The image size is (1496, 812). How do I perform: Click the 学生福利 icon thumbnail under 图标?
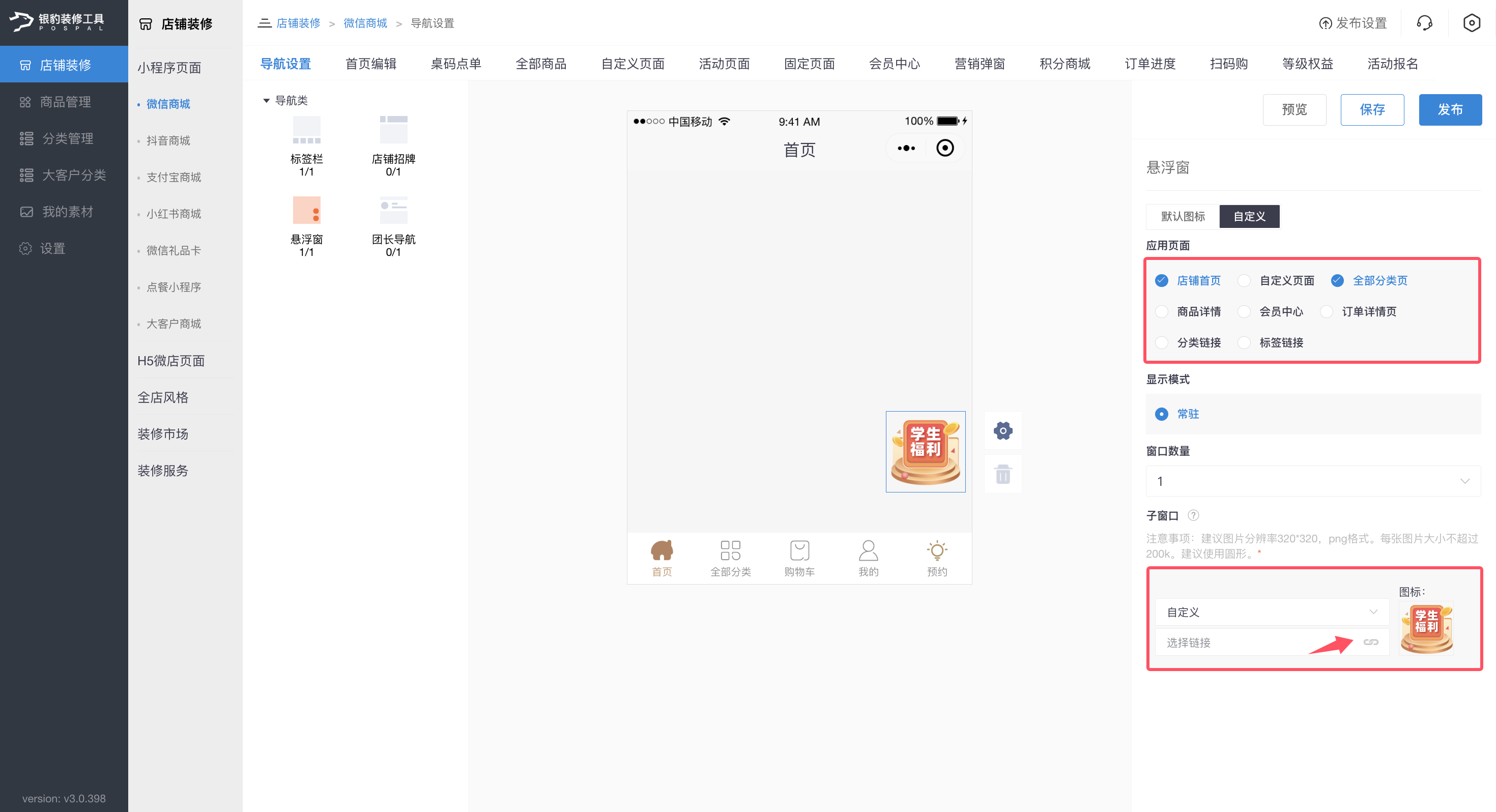(x=1426, y=628)
